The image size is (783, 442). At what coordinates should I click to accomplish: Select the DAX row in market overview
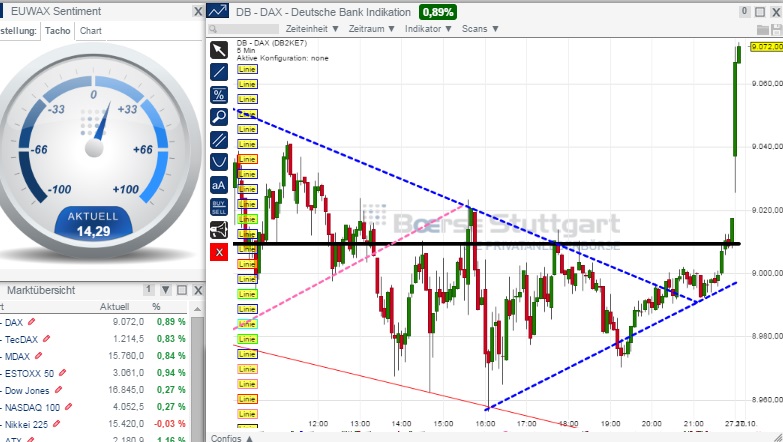coord(93,322)
